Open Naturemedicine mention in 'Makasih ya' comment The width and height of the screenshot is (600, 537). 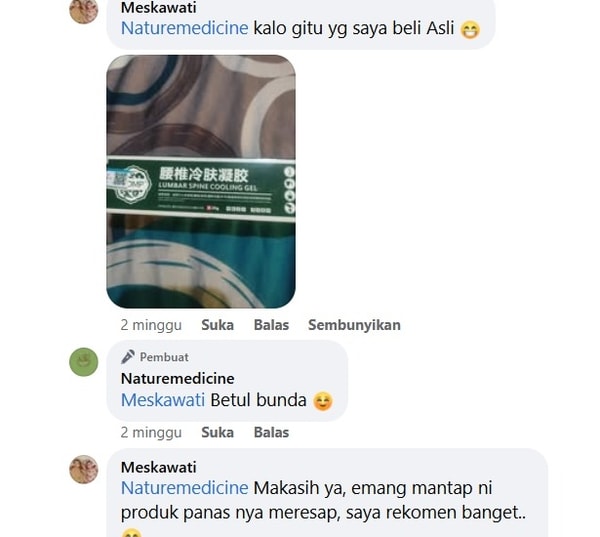184,488
